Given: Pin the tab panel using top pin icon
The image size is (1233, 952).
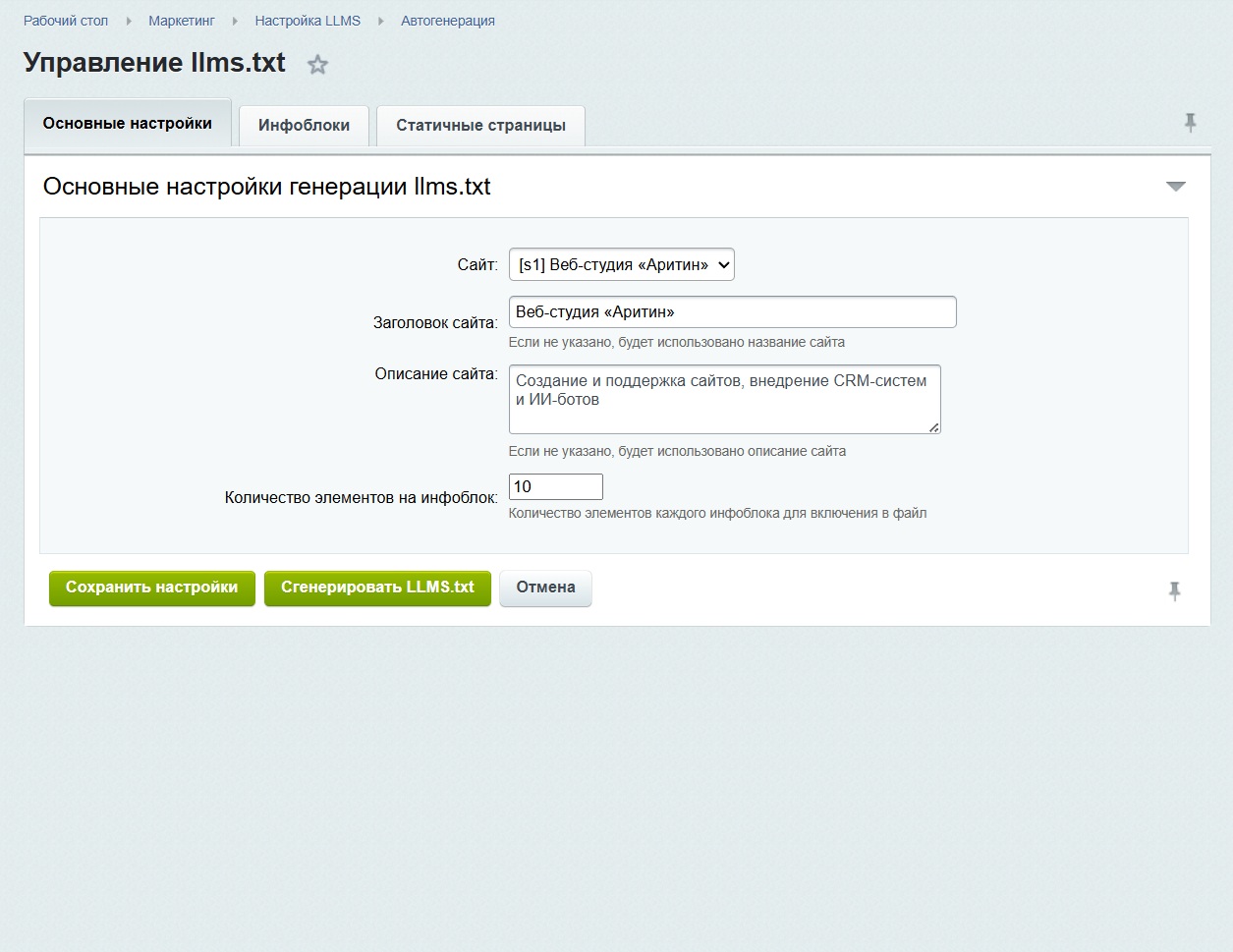Looking at the screenshot, I should point(1190,122).
